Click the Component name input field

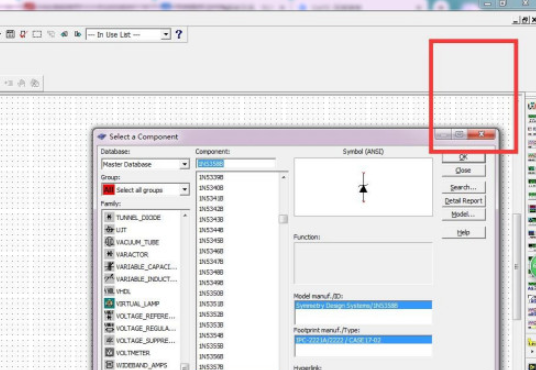click(236, 164)
